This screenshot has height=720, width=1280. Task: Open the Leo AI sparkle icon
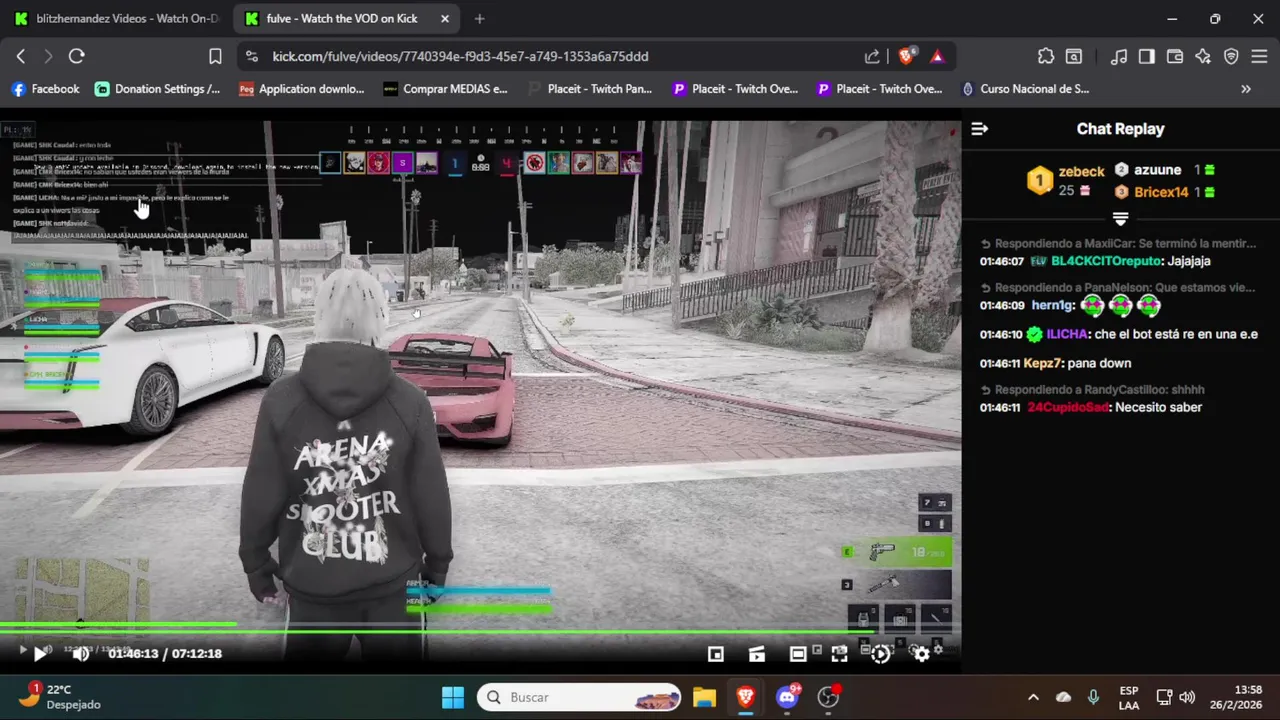1203,56
